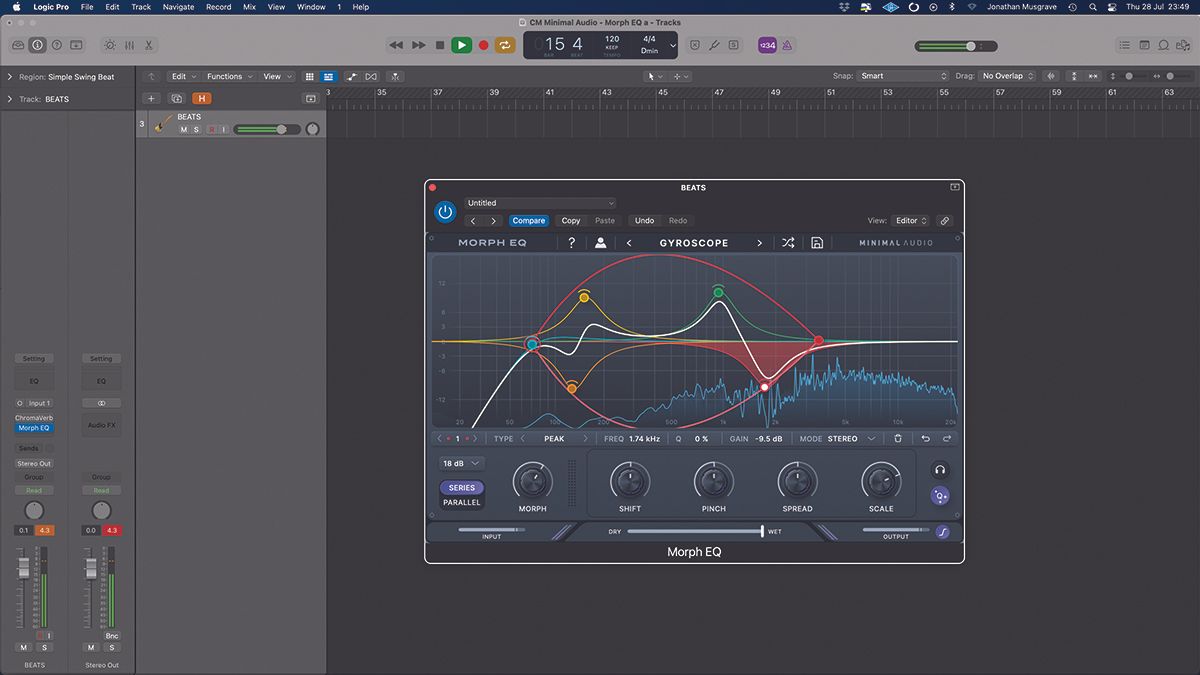Open Morph EQ help with the question mark icon
Screen dimensions: 1200x675
coord(572,242)
